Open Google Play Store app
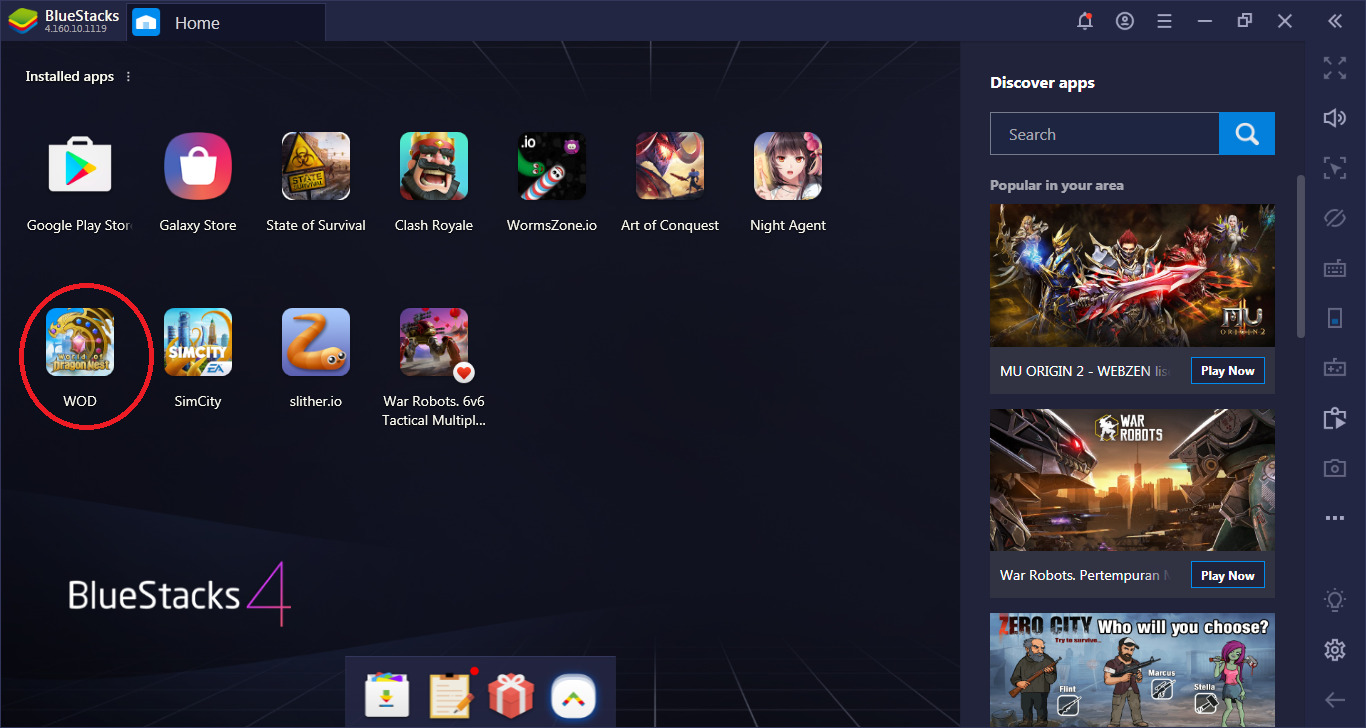The height and width of the screenshot is (728, 1366). (x=80, y=166)
